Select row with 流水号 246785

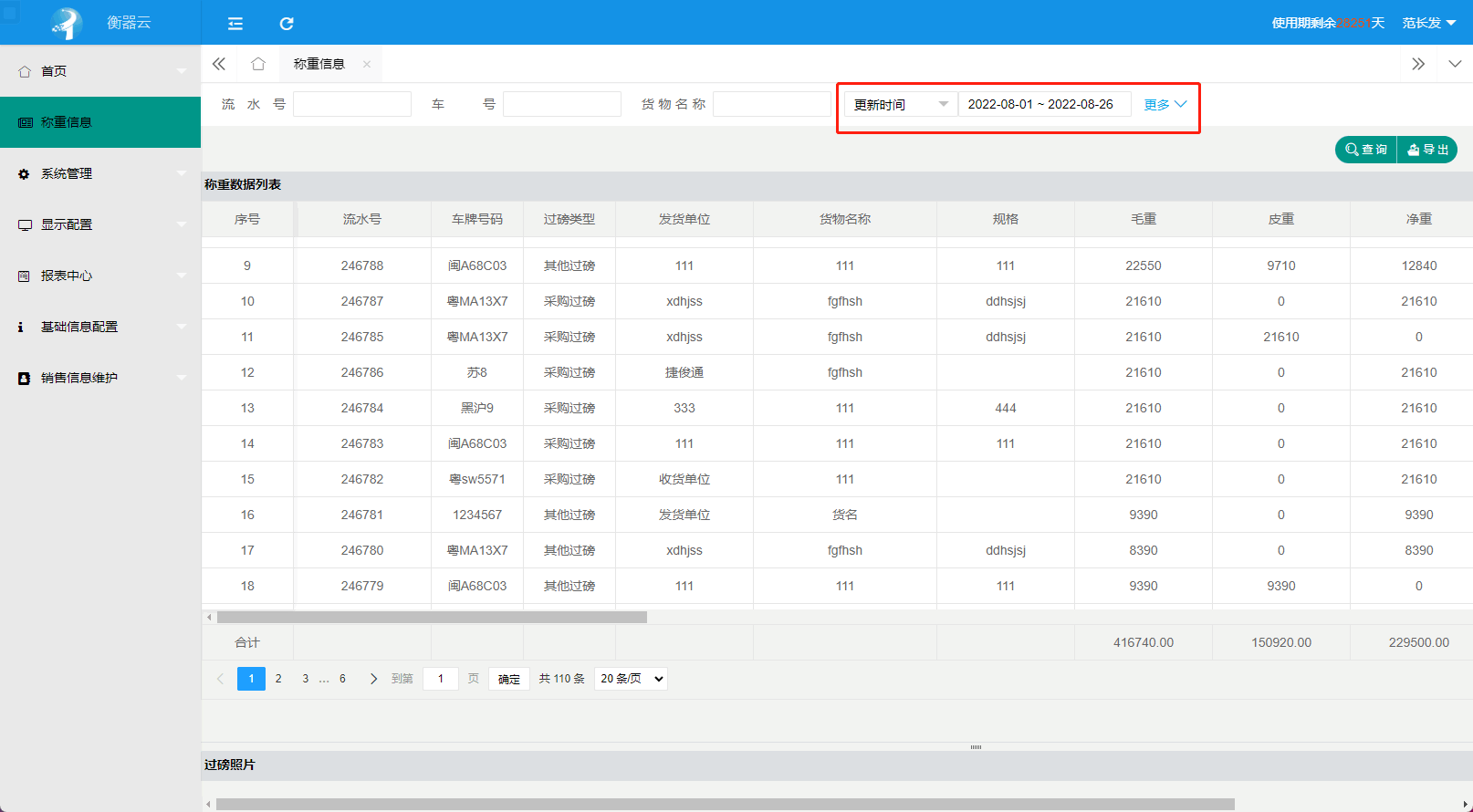click(837, 337)
